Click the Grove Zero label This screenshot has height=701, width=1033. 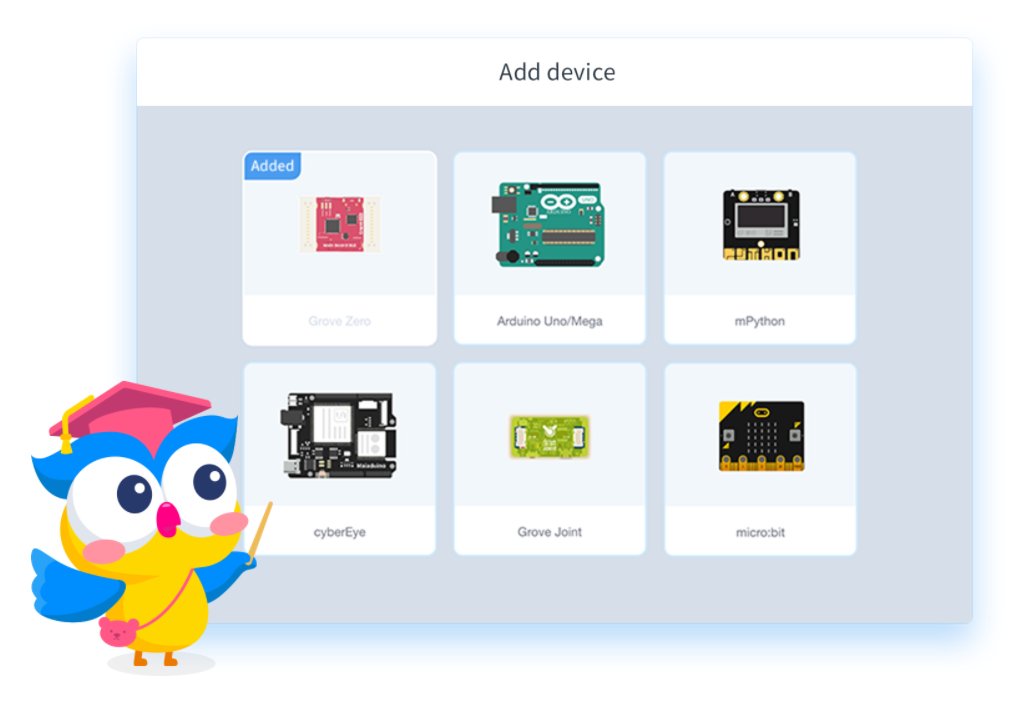pos(339,321)
